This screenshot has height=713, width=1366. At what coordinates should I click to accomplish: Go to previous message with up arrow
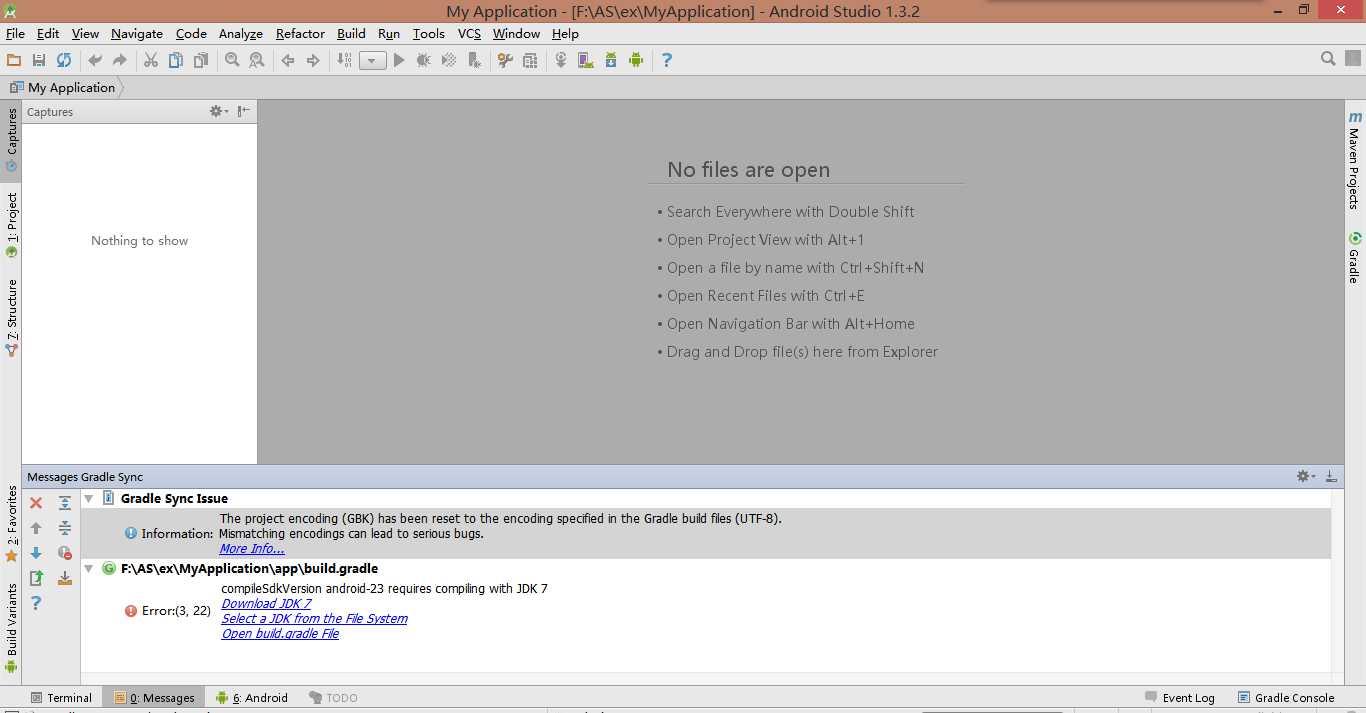[x=36, y=528]
